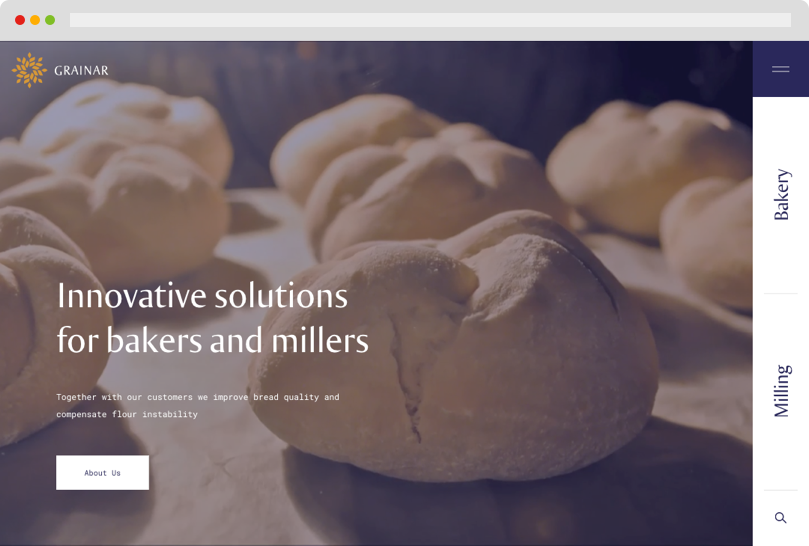Click the GRAINAR wordmark text

(x=82, y=71)
